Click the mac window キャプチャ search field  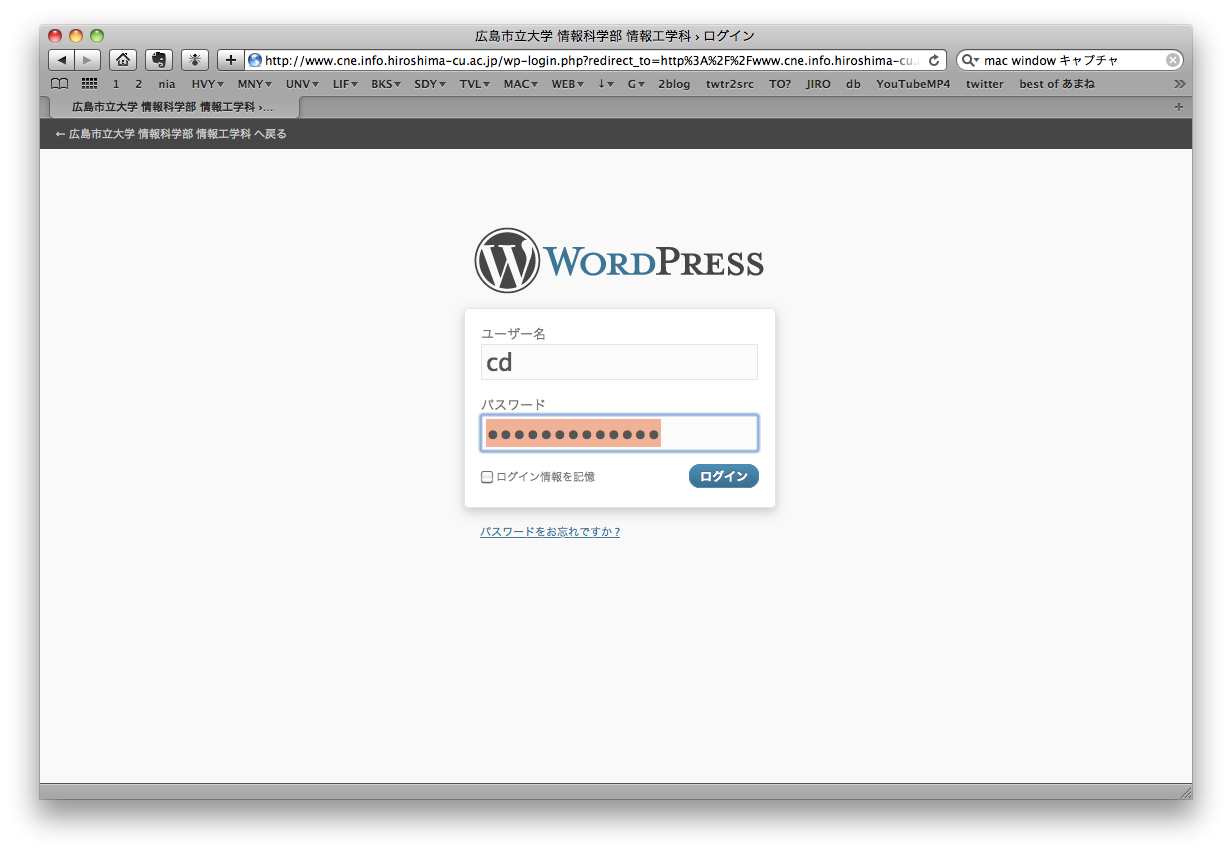[x=1070, y=60]
